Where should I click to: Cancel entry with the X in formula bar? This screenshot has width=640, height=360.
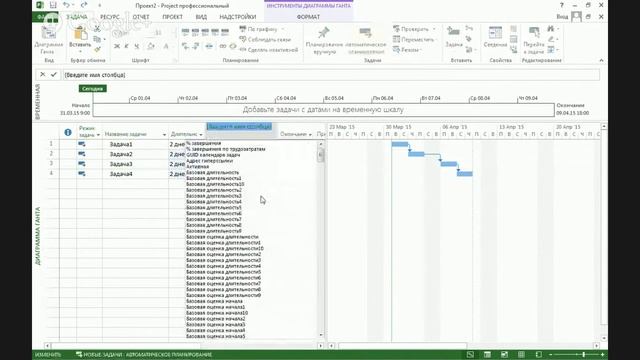(42, 75)
